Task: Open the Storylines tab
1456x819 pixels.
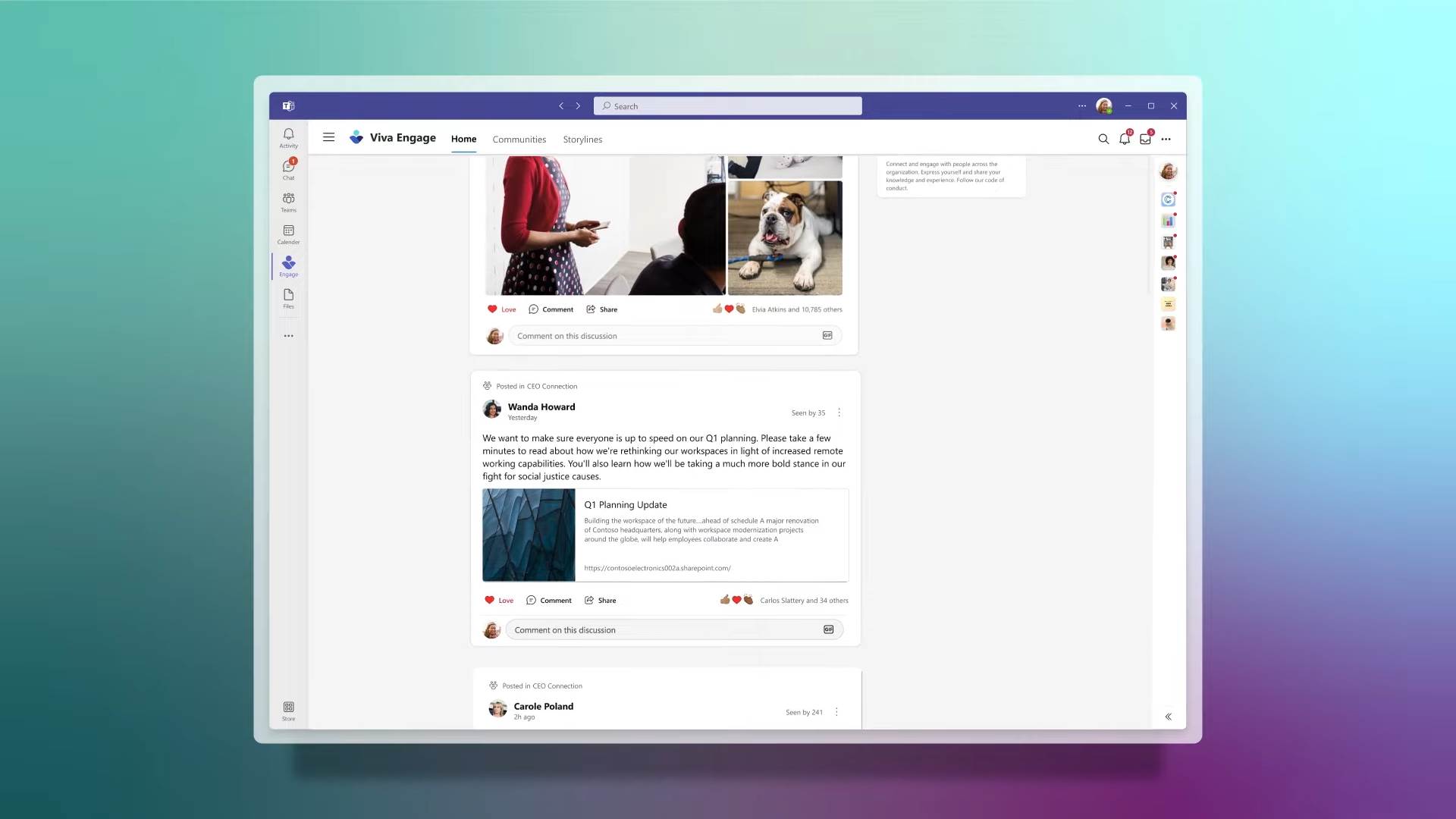Action: click(582, 139)
